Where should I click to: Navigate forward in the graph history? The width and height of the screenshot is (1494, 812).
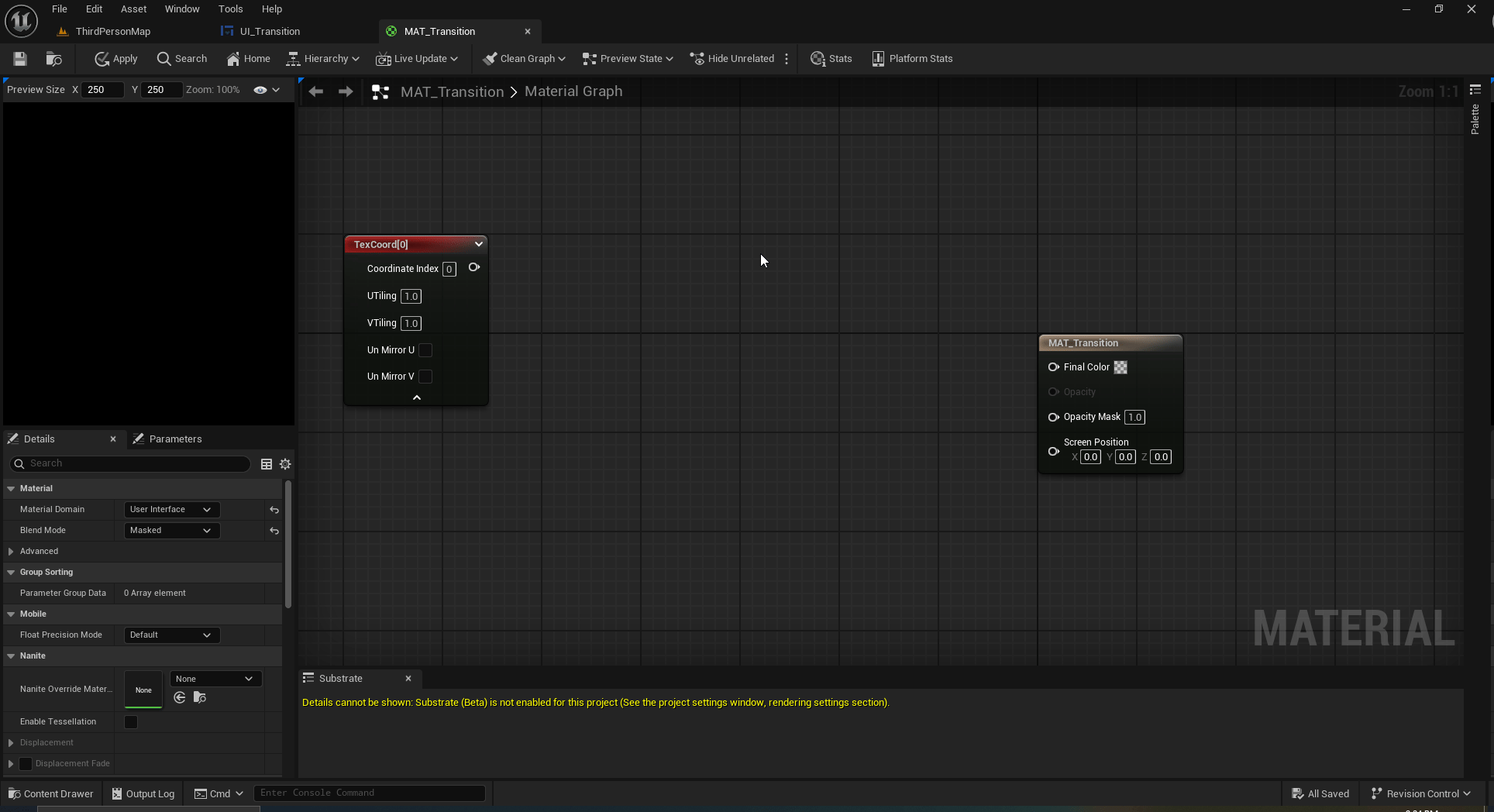346,91
